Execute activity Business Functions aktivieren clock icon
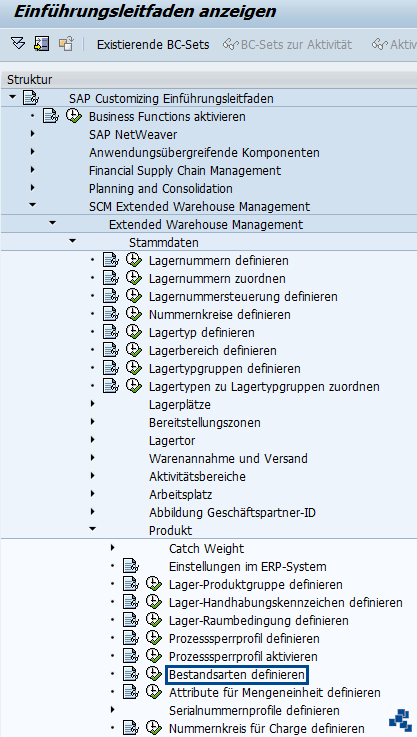Screen dimensions: 417x737 pos(74,116)
